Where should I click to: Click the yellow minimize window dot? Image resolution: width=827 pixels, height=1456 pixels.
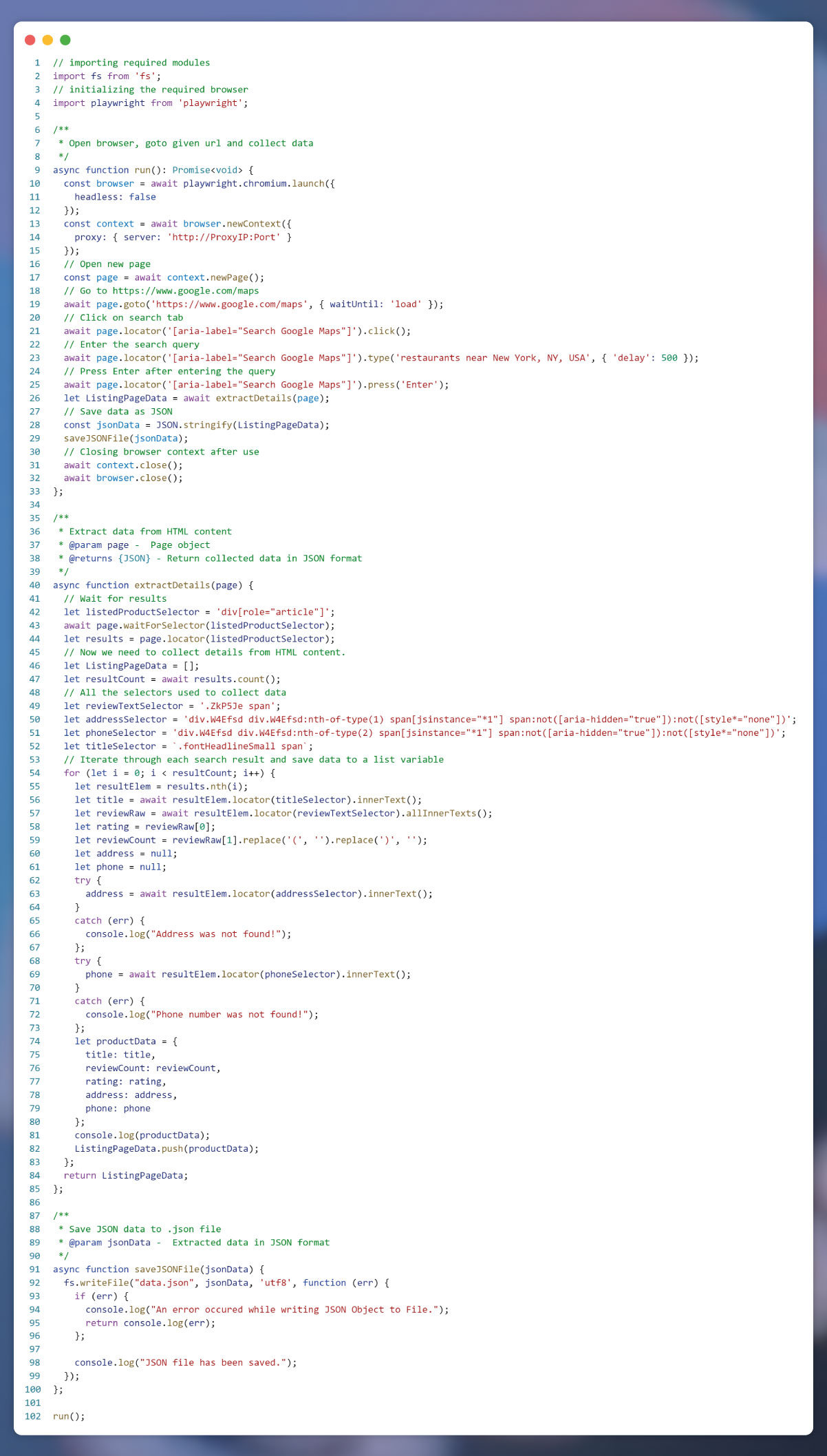(x=47, y=40)
